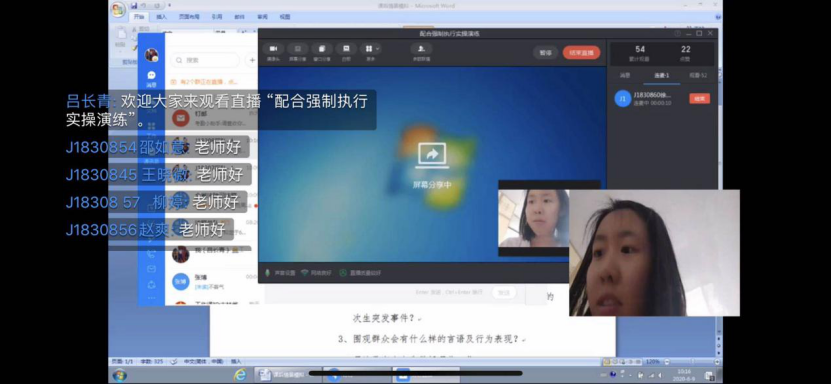Viewport: 831px width, 384px height.
Task: Click the co-host person icon in the toolbar
Action: pos(421,49)
